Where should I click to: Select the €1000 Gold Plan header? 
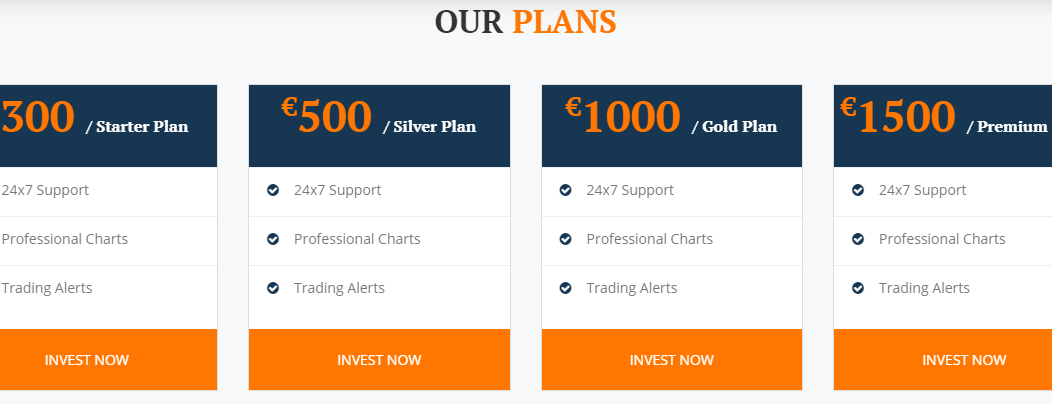[672, 126]
